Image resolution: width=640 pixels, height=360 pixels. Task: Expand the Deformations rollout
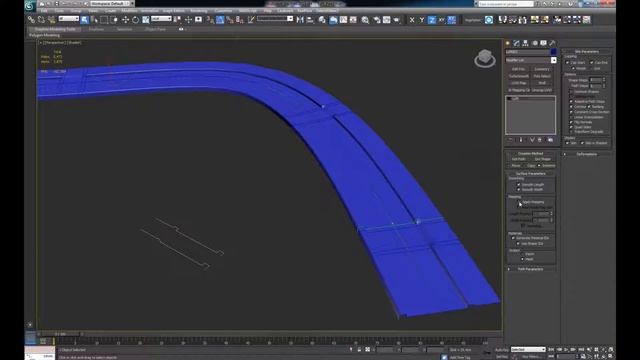point(587,154)
